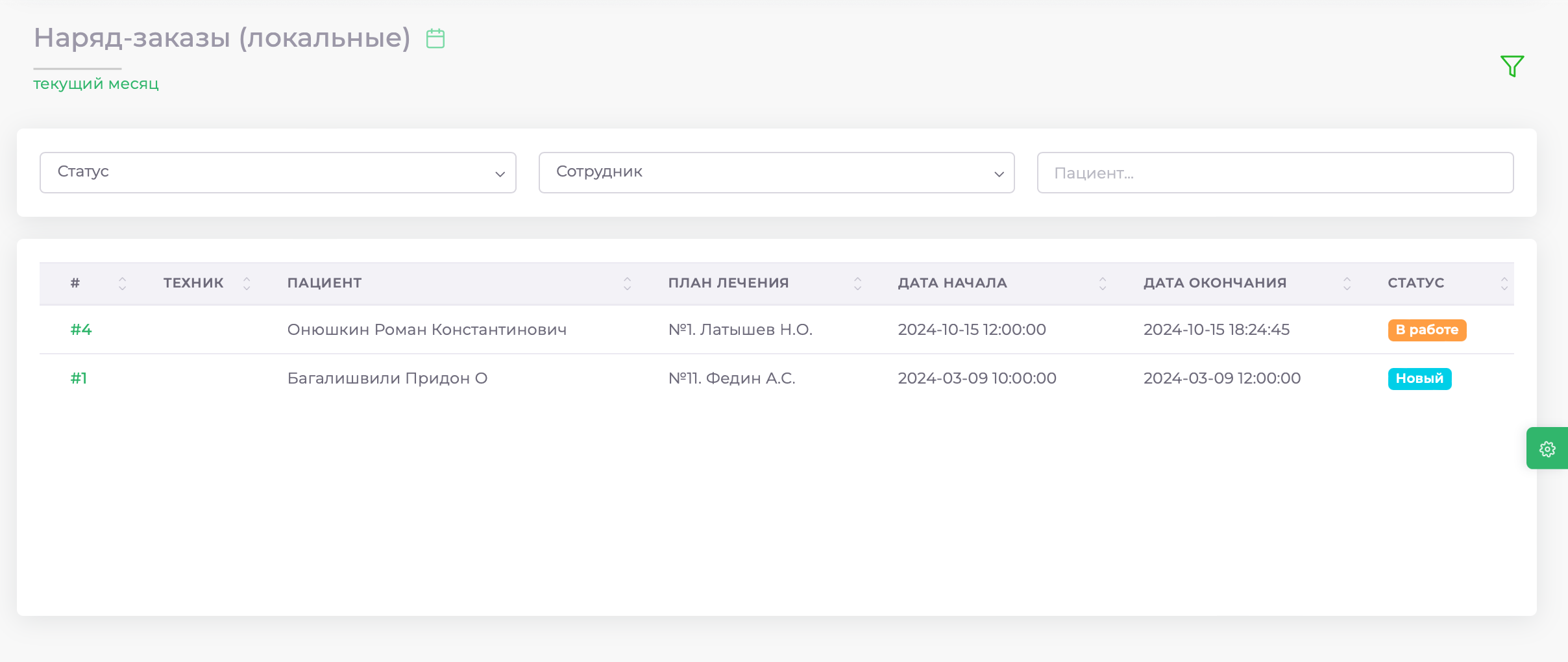
Task: Sort by the # column arrows
Action: [x=122, y=283]
